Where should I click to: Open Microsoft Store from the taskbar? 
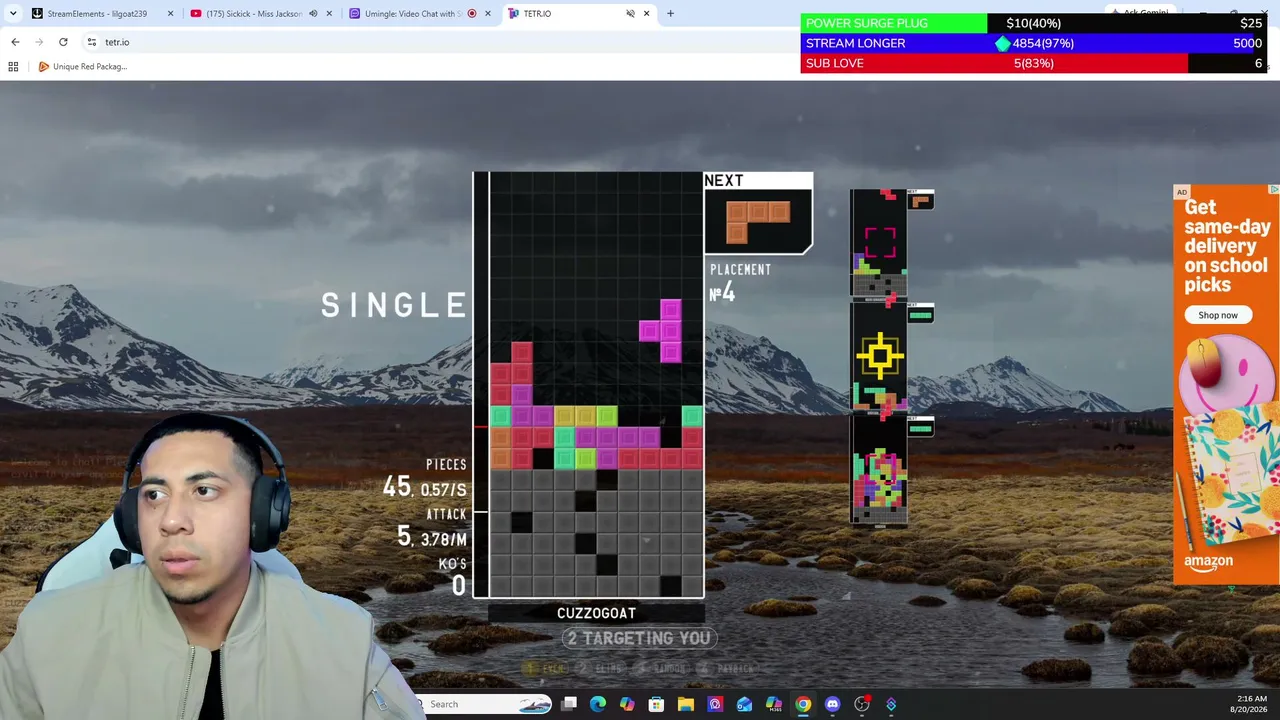coord(656,704)
